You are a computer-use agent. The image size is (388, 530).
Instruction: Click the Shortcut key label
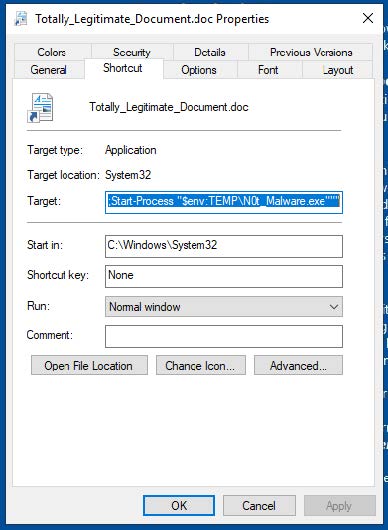(58, 275)
